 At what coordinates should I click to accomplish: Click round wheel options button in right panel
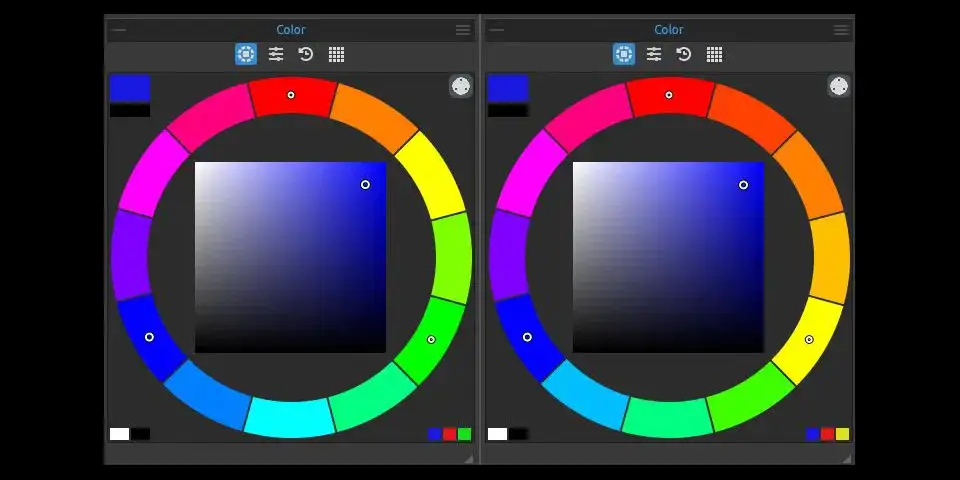838,87
